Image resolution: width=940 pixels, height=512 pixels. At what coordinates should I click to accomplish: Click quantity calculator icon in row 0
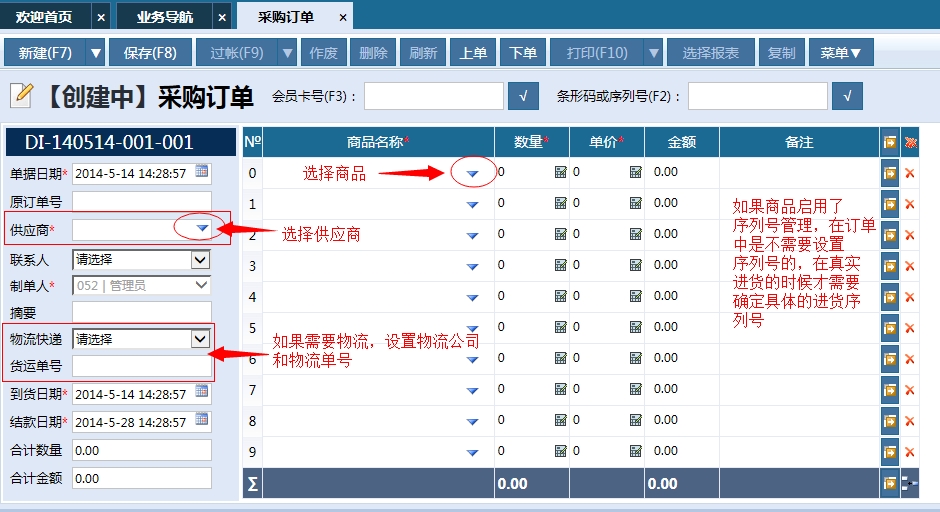(x=561, y=172)
